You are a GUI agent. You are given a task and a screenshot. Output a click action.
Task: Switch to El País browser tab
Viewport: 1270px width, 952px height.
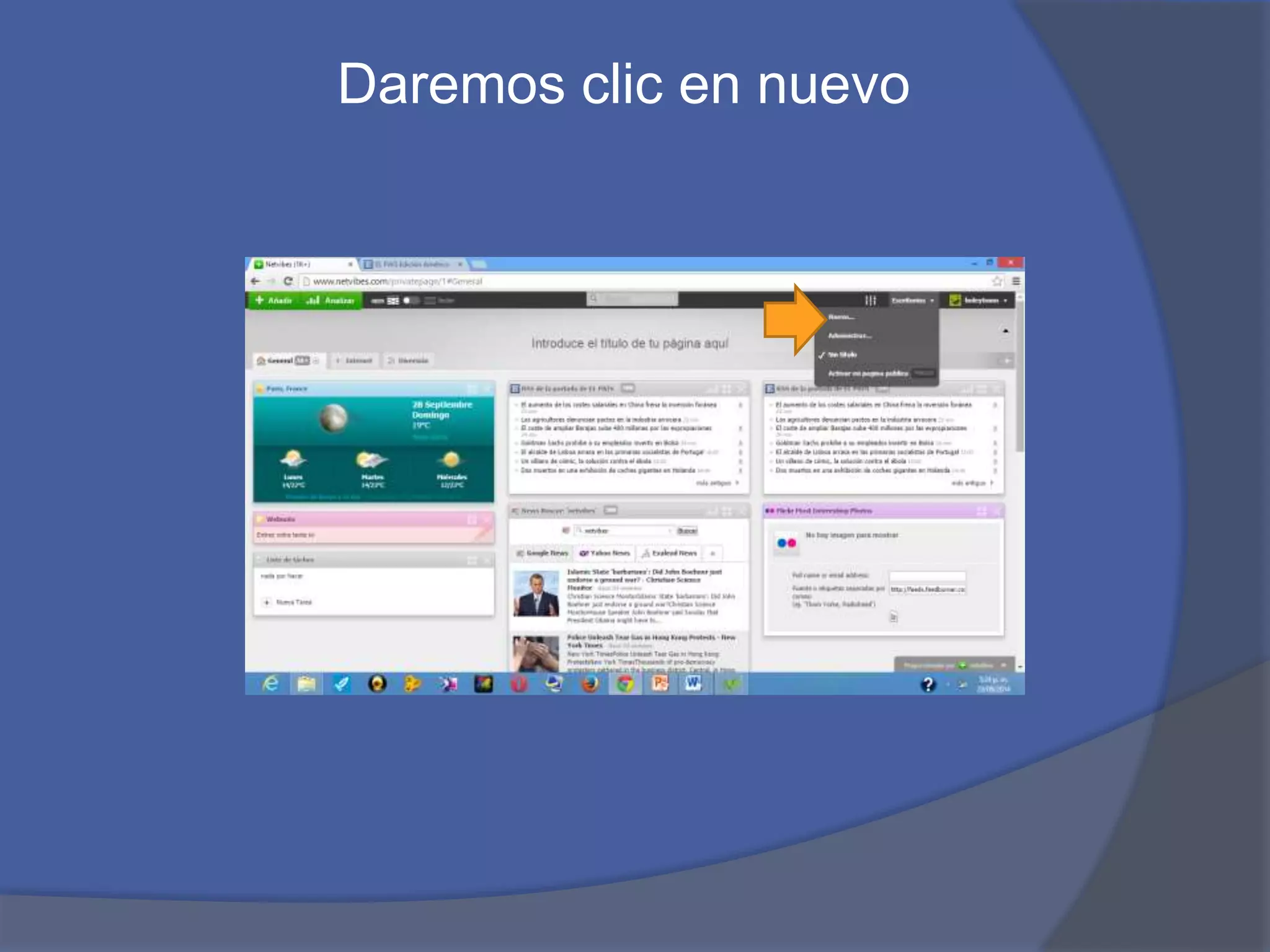coord(412,265)
